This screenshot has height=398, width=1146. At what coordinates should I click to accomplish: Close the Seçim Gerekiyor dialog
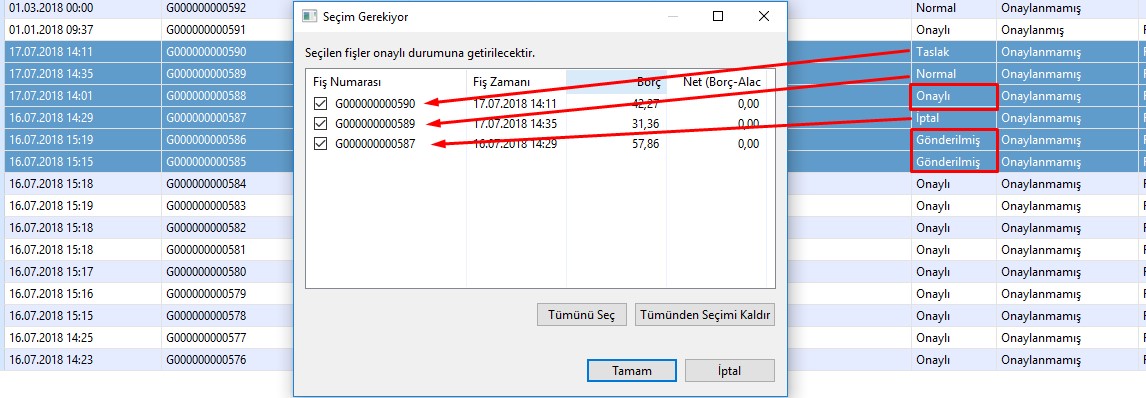pyautogui.click(x=763, y=16)
